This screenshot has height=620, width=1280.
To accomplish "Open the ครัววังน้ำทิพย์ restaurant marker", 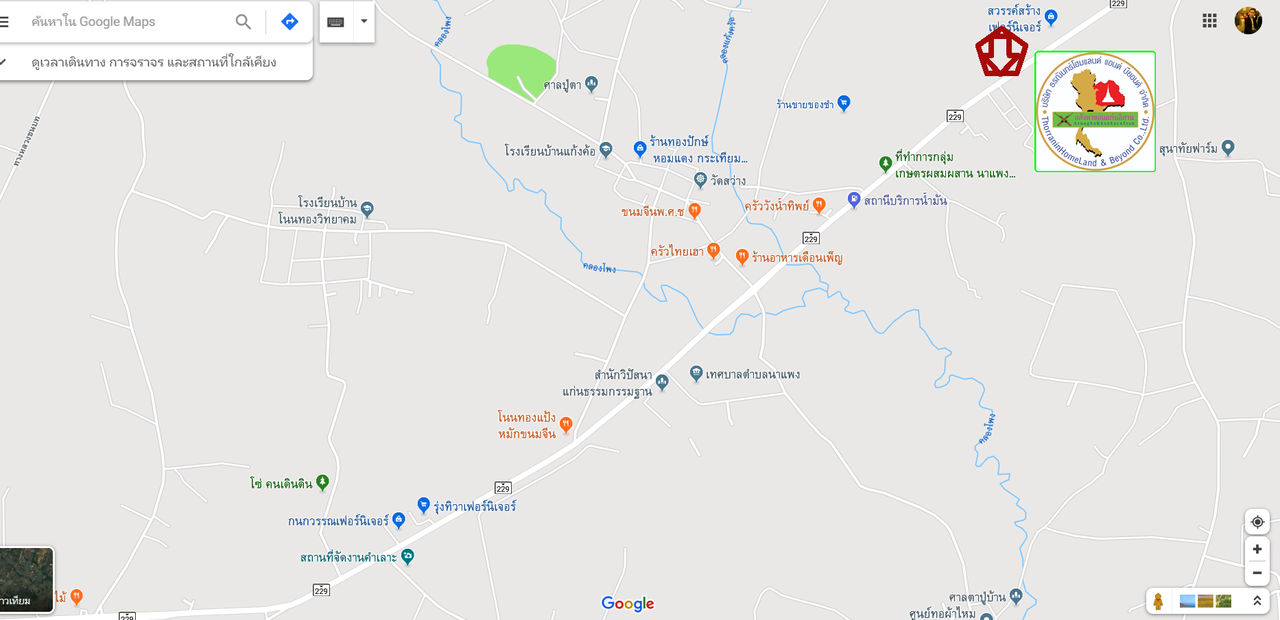I will pyautogui.click(x=819, y=205).
